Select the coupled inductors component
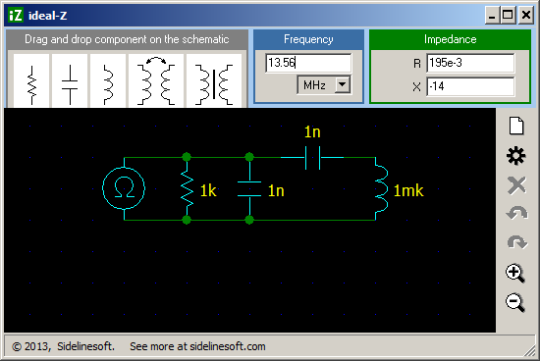540x361 pixels. (x=156, y=81)
